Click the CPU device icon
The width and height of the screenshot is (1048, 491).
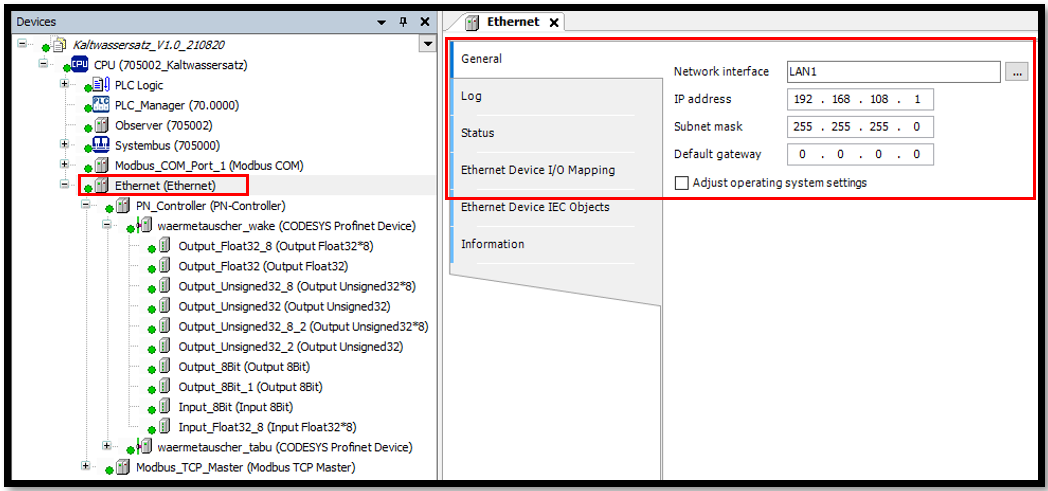pyautogui.click(x=79, y=65)
